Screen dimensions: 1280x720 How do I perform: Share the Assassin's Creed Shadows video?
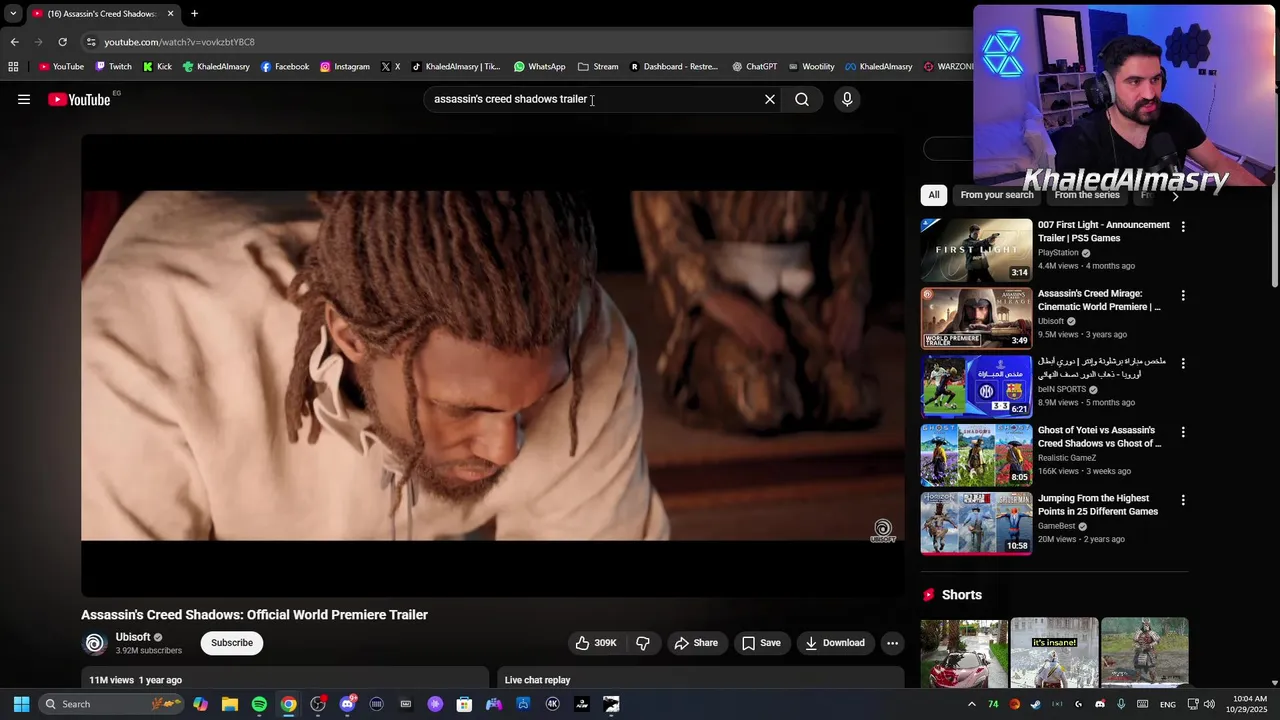coord(696,643)
